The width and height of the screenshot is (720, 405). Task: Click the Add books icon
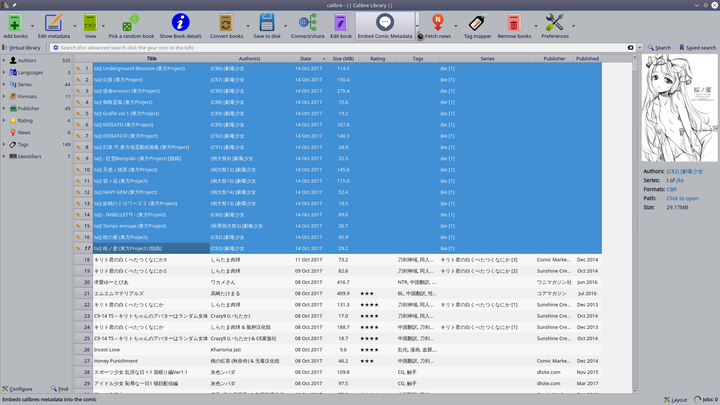click(15, 21)
